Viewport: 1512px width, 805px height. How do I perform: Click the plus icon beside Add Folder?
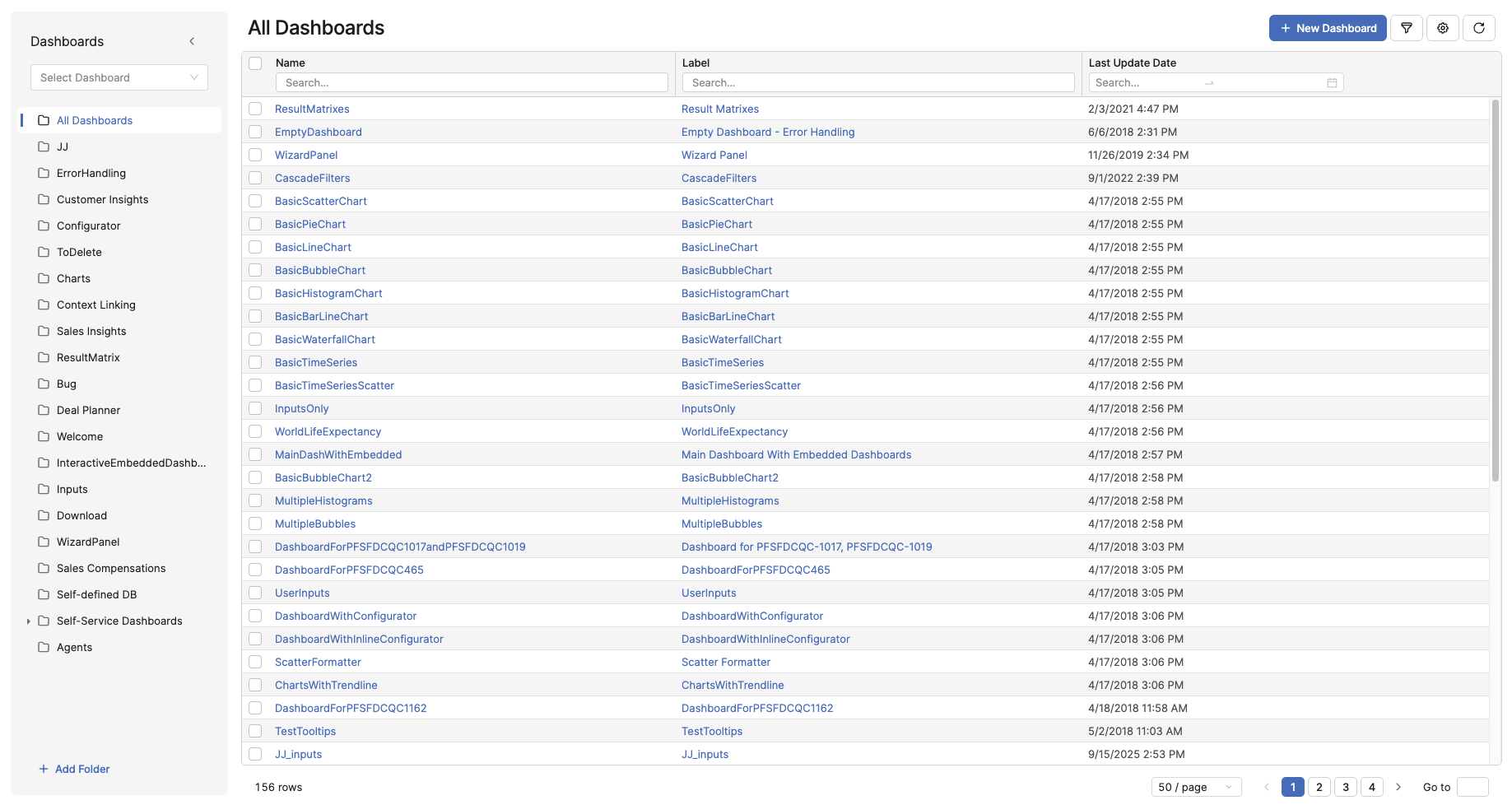44,769
